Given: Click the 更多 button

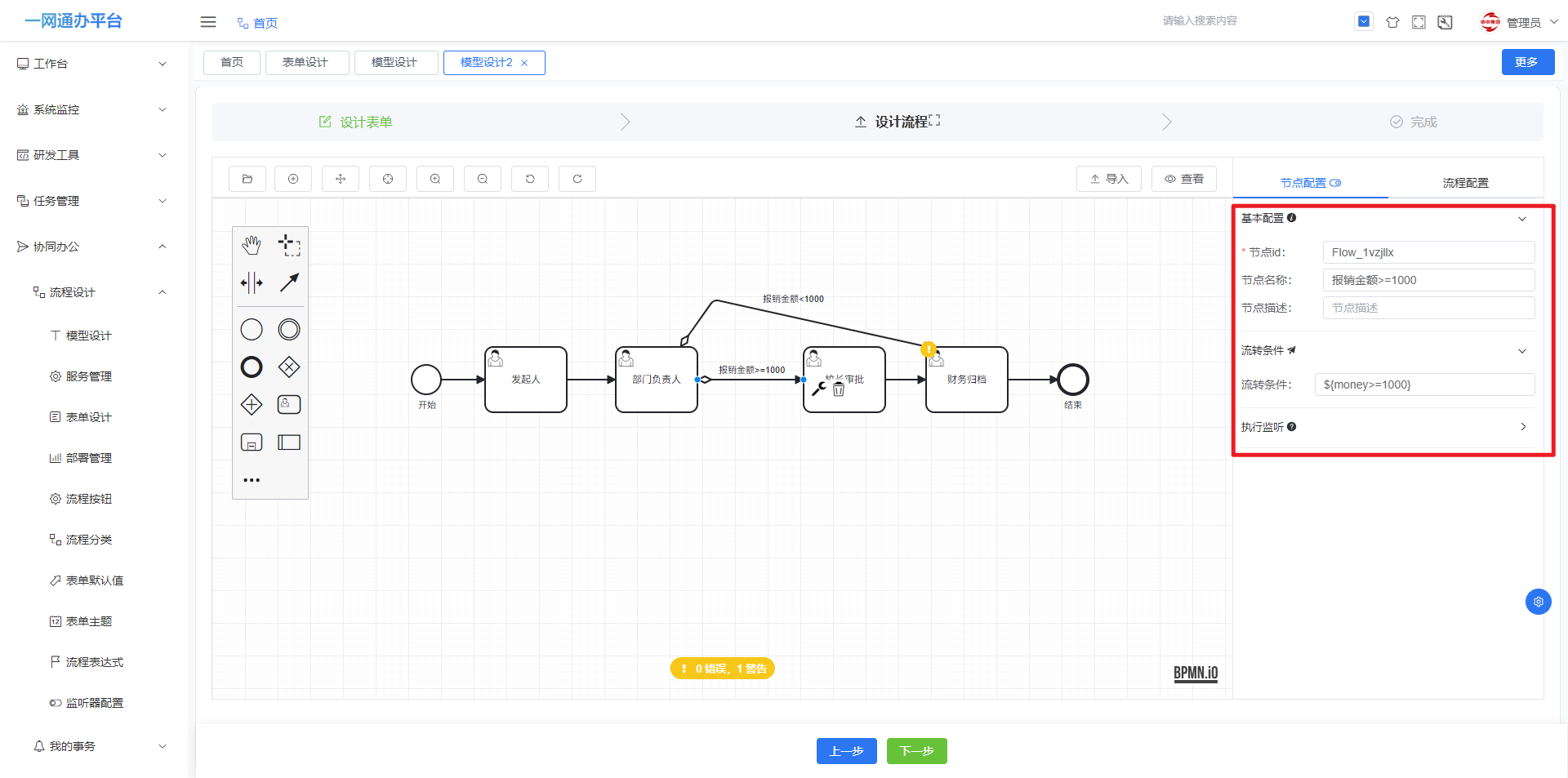Looking at the screenshot, I should 1528,62.
